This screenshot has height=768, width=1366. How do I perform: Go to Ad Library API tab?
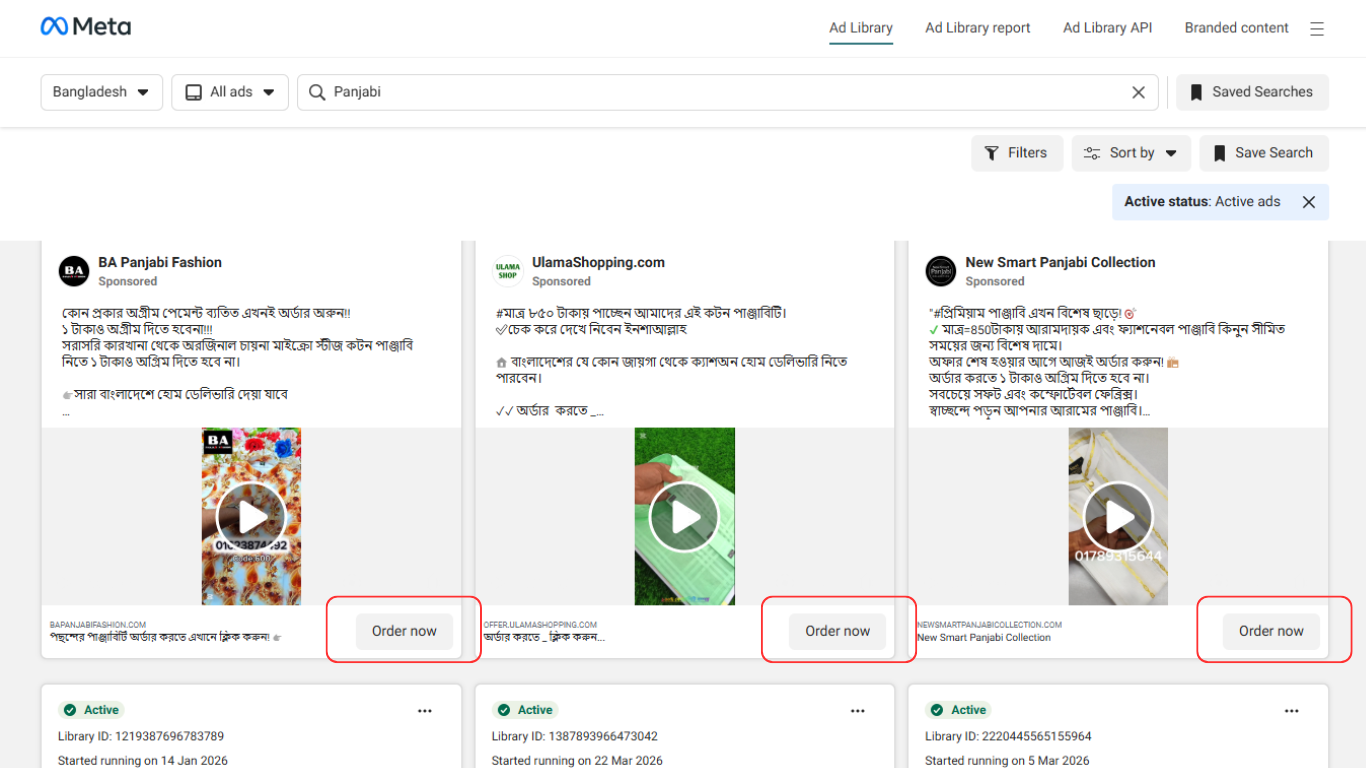pos(1107,28)
